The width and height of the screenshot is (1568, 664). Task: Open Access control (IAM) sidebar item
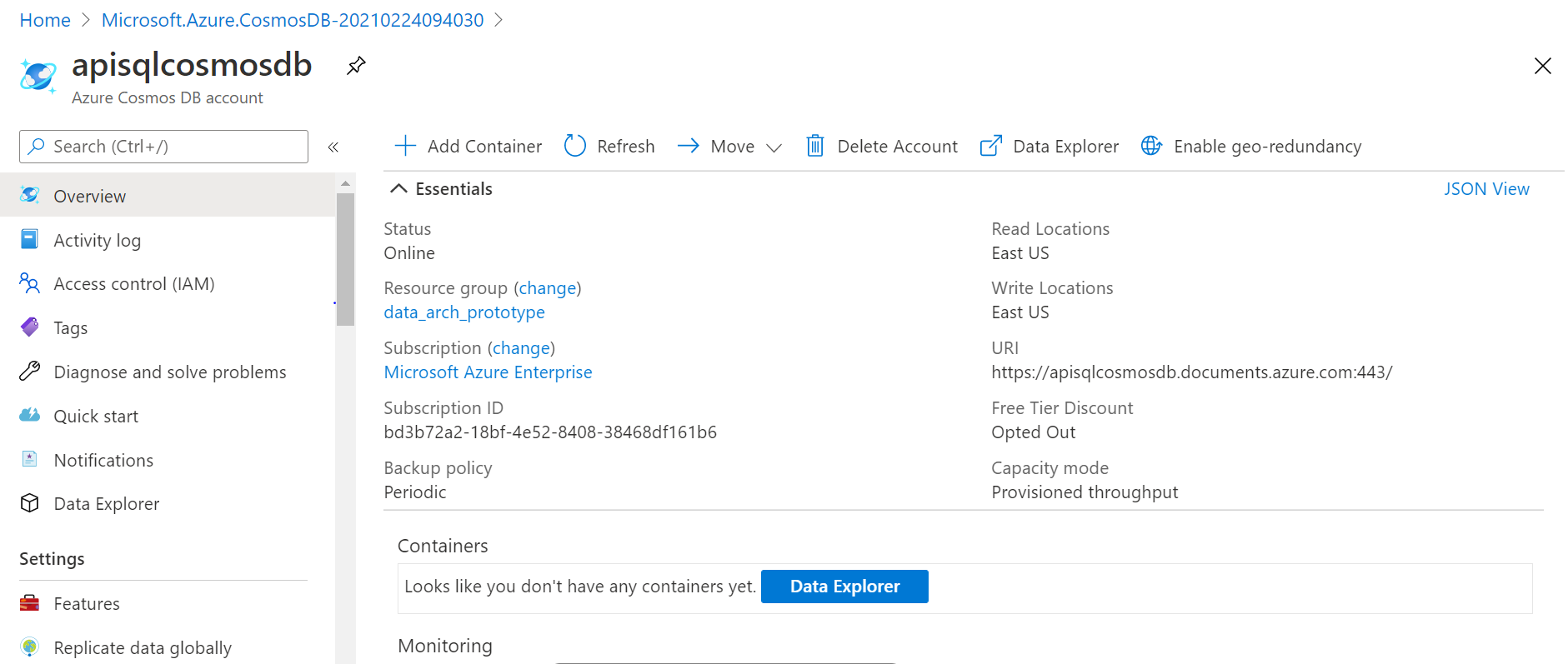(133, 284)
